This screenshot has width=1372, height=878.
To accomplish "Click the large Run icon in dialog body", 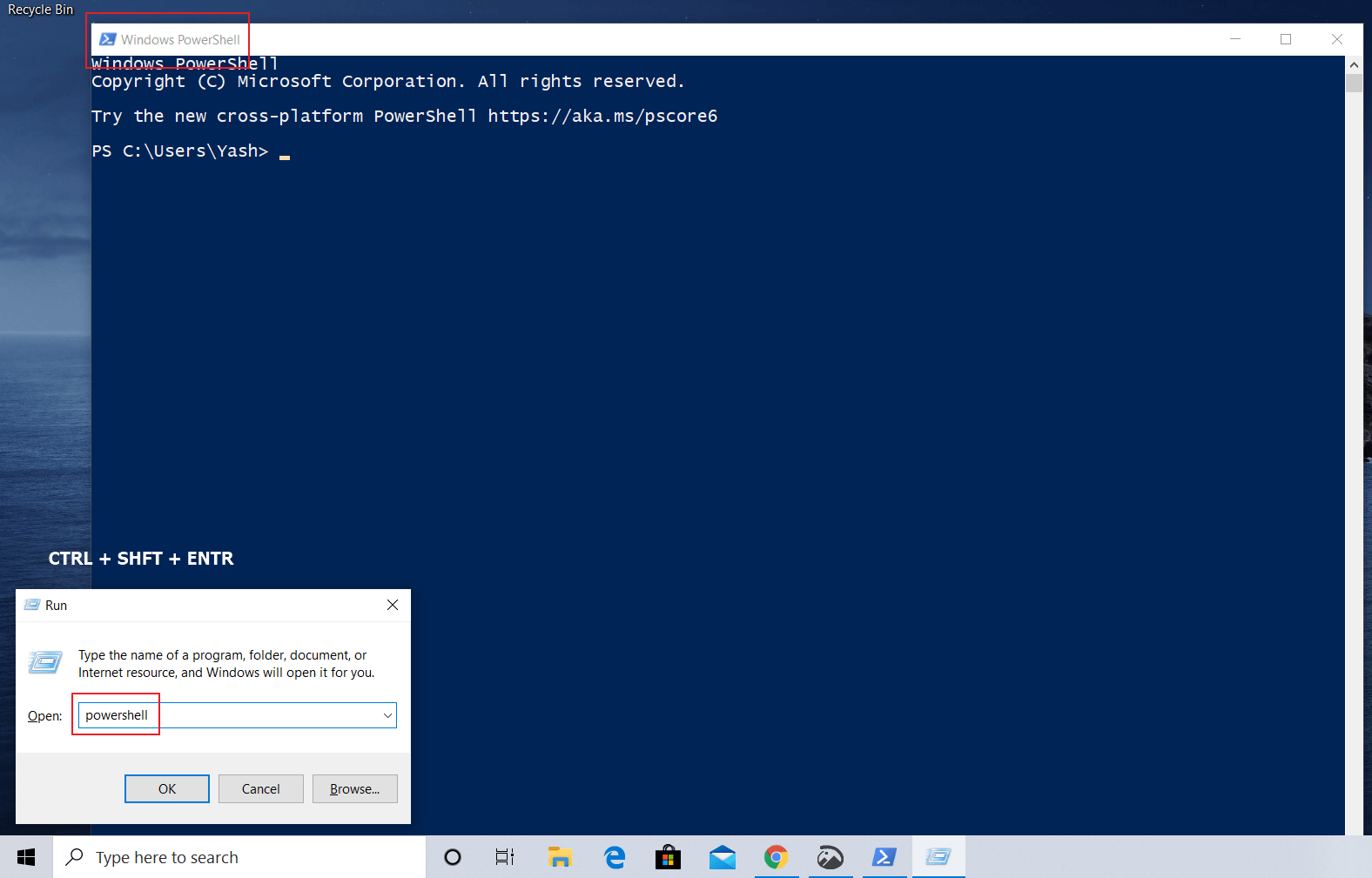I will pos(45,663).
